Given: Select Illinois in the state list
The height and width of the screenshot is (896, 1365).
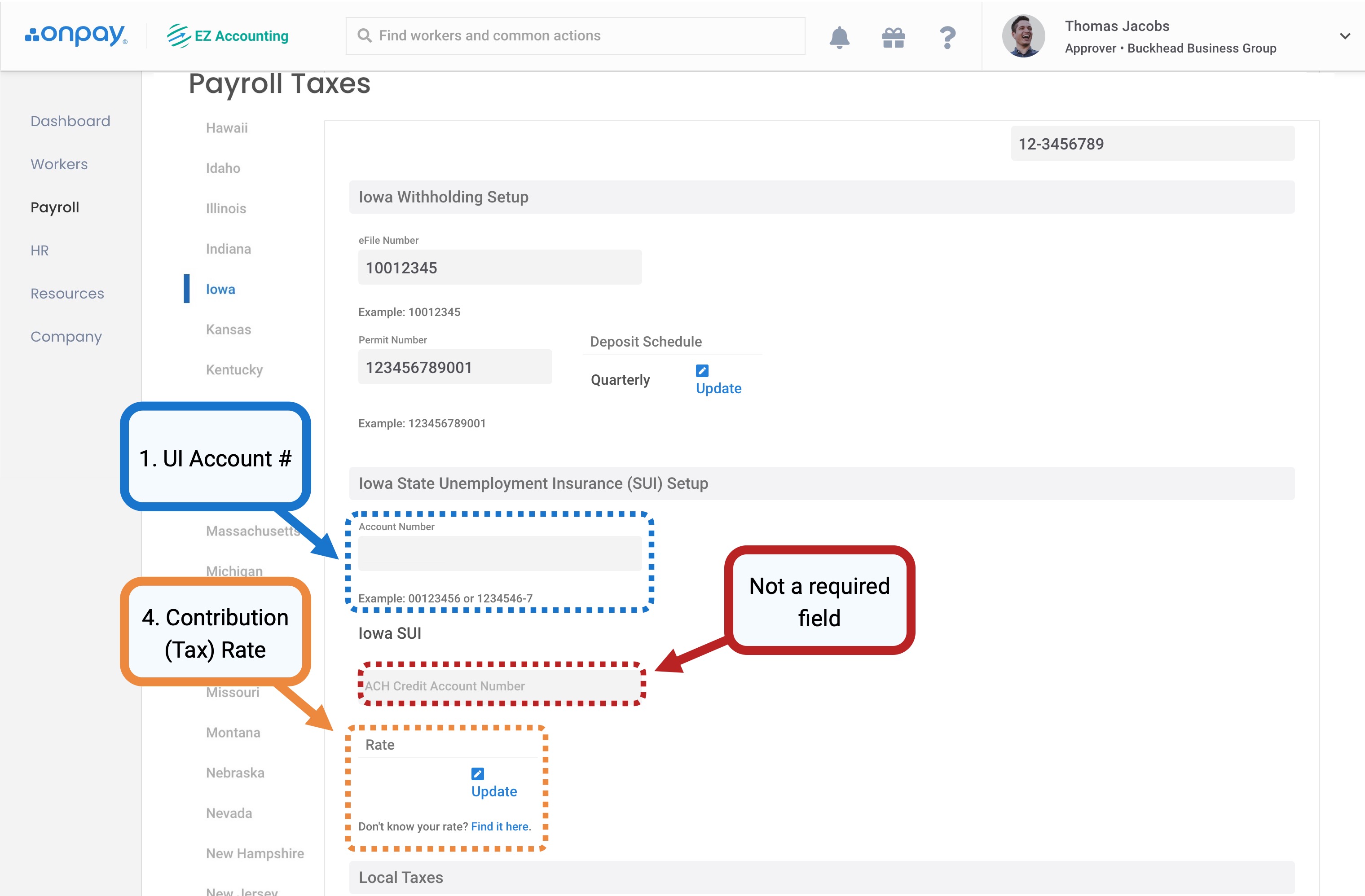Looking at the screenshot, I should coord(226,208).
